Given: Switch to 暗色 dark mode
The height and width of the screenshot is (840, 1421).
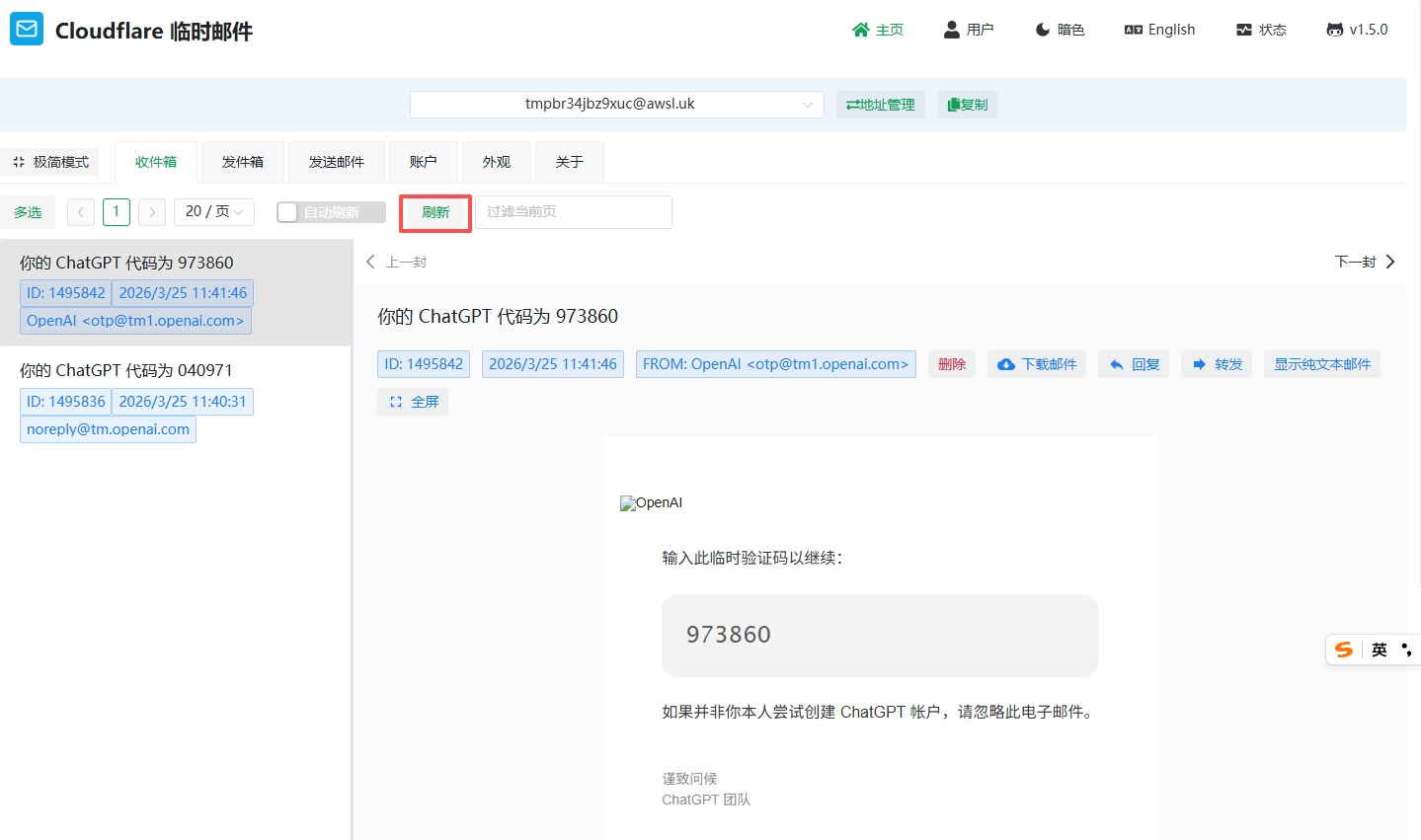Looking at the screenshot, I should [1060, 30].
